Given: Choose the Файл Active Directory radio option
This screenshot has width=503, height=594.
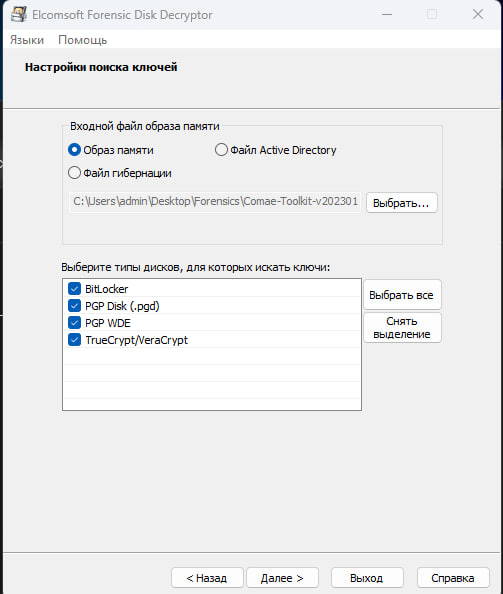Looking at the screenshot, I should (x=221, y=150).
